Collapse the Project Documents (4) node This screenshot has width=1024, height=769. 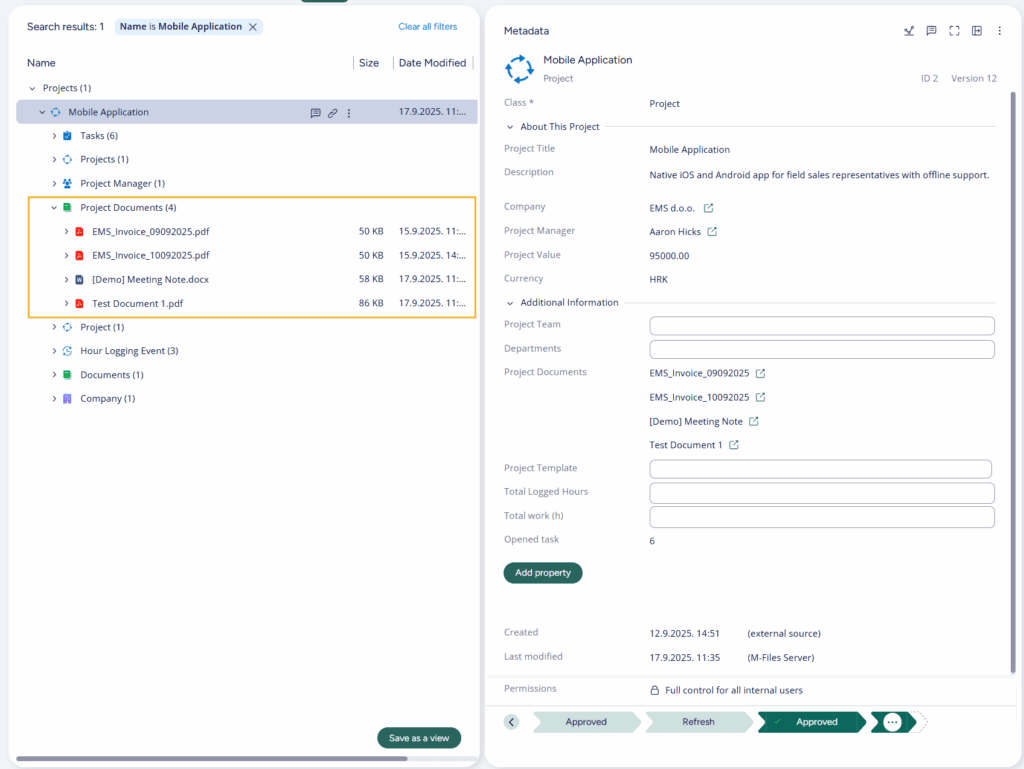click(x=54, y=208)
